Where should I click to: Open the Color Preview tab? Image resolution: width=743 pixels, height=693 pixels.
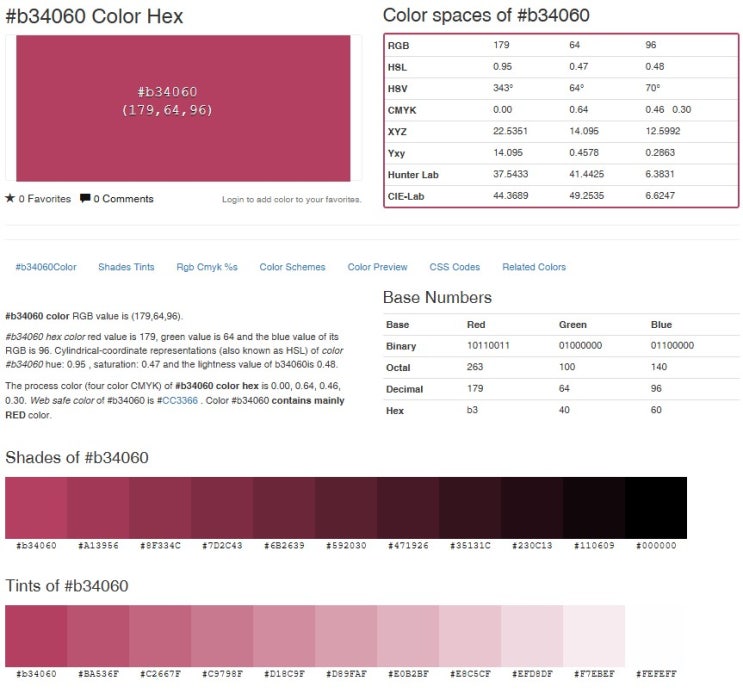point(377,267)
